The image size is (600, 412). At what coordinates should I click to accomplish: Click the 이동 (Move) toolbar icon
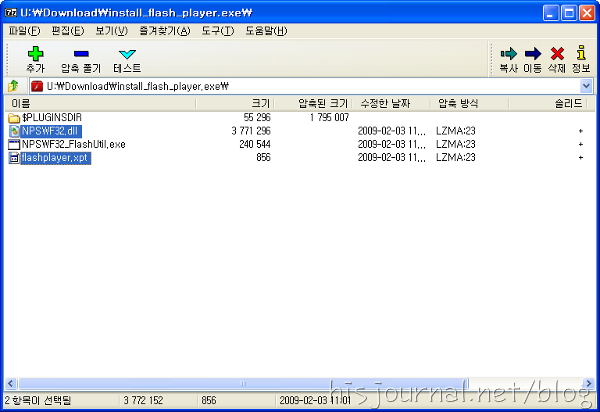click(x=533, y=54)
